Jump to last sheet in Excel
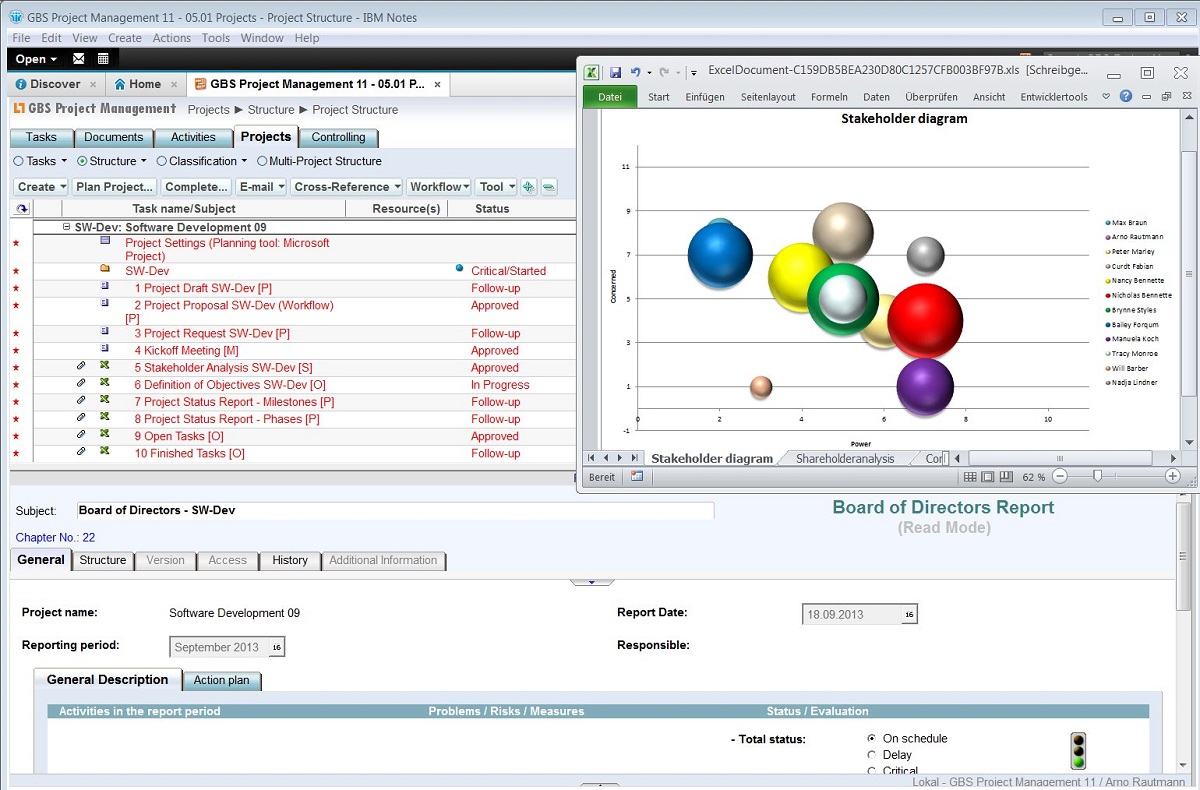 pyautogui.click(x=633, y=458)
